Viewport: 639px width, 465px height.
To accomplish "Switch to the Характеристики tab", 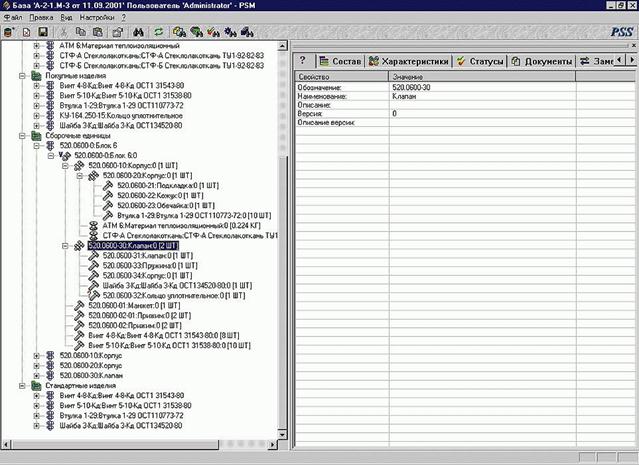I will (409, 61).
